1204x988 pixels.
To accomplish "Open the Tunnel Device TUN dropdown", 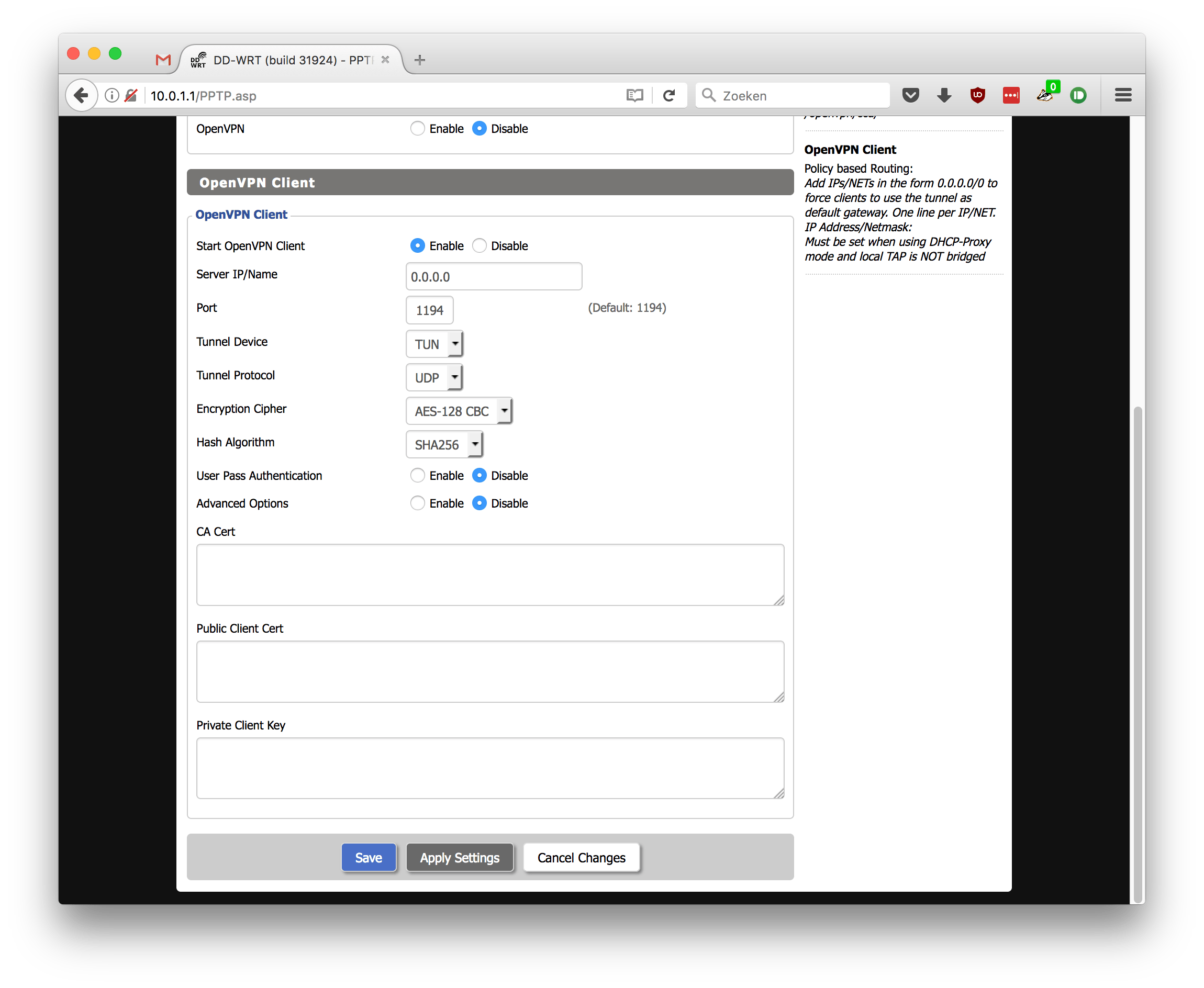I will click(434, 344).
